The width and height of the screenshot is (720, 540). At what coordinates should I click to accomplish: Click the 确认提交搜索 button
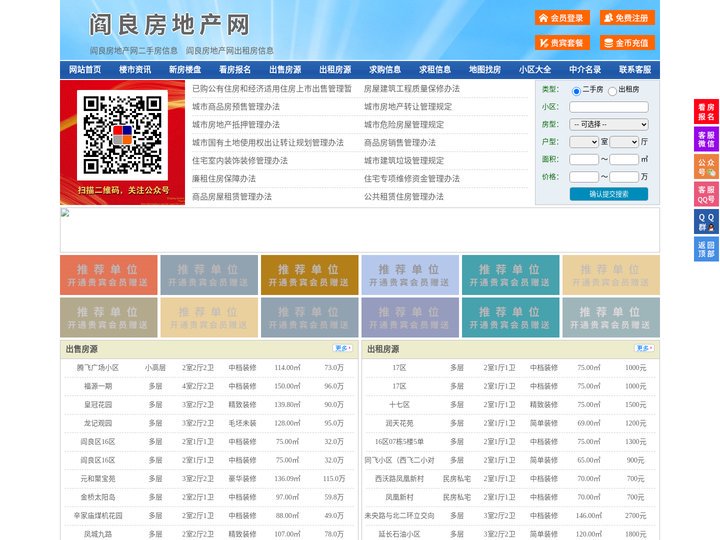click(609, 194)
